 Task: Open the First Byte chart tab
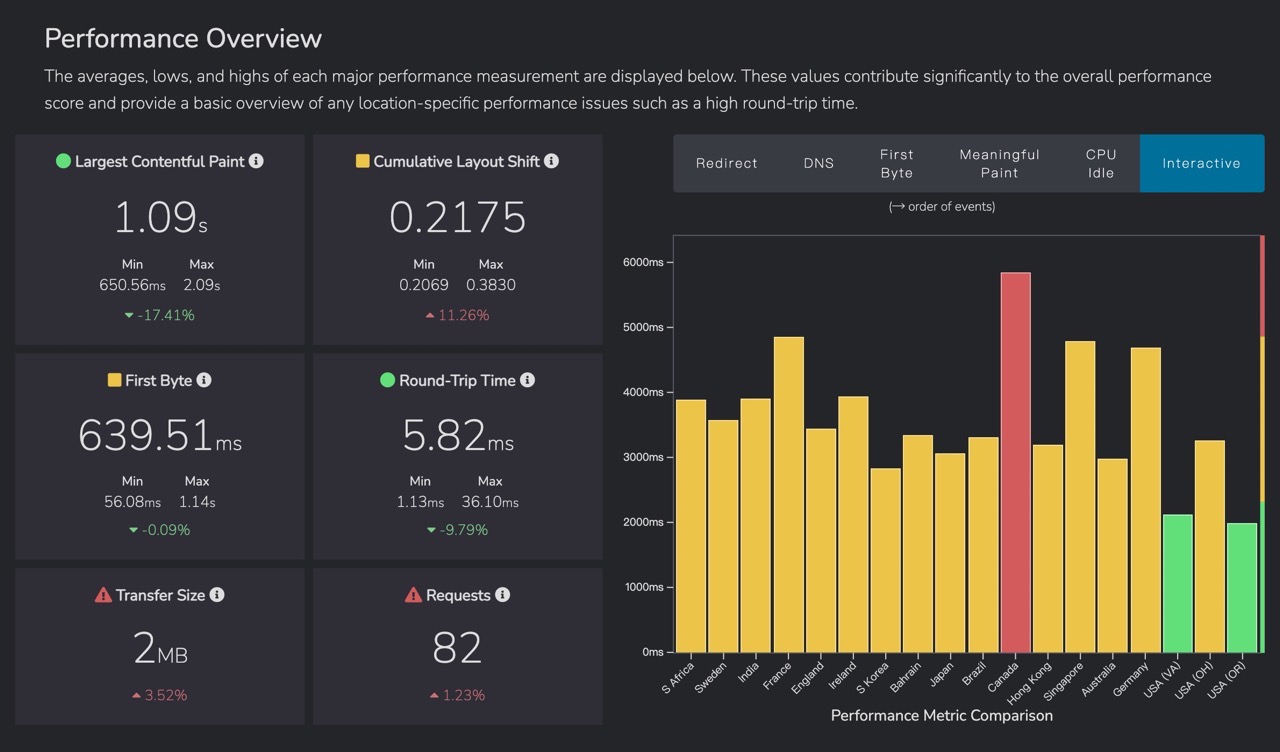pos(897,163)
